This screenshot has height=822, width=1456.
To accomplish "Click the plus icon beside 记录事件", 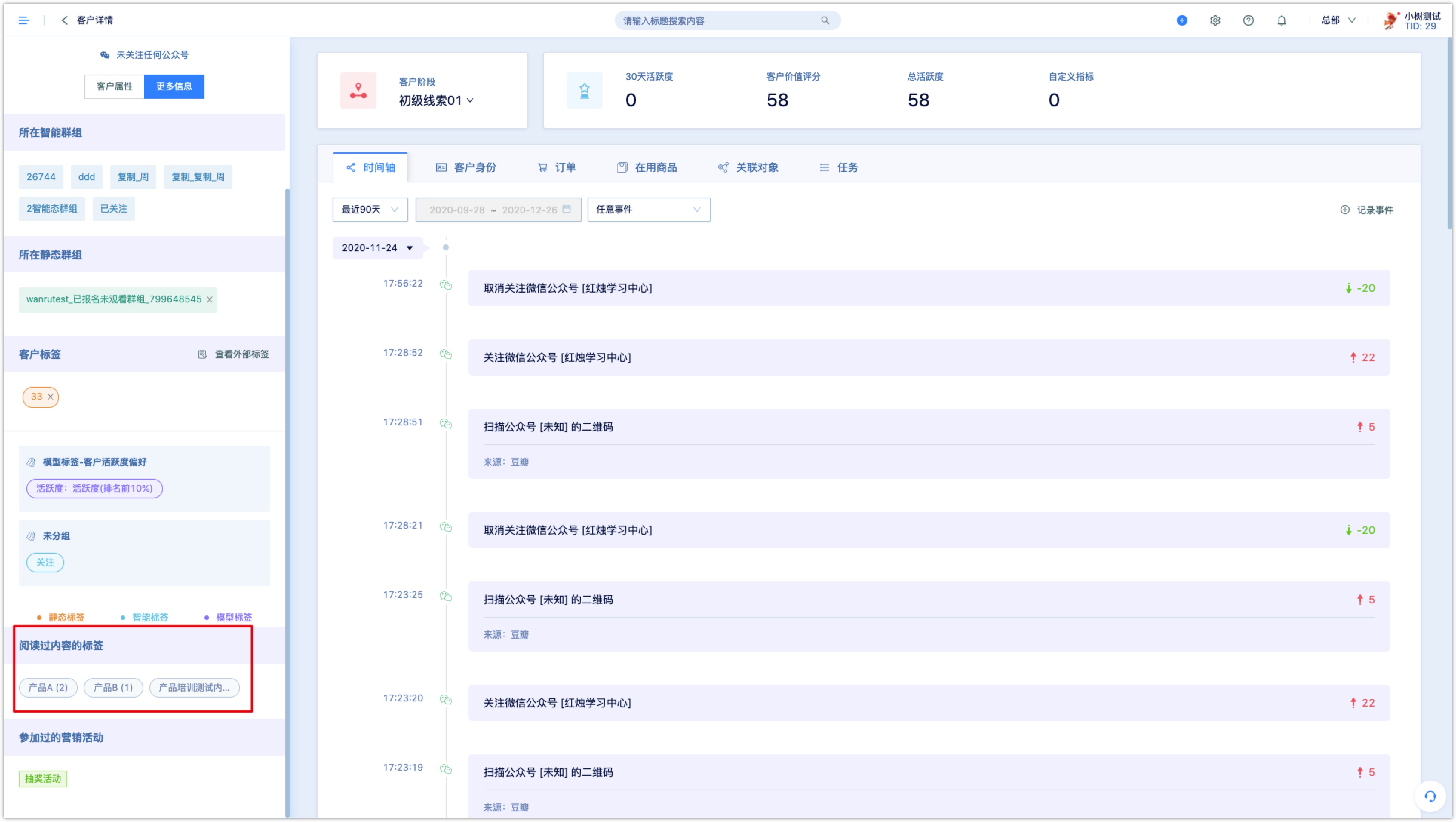I will (1345, 210).
